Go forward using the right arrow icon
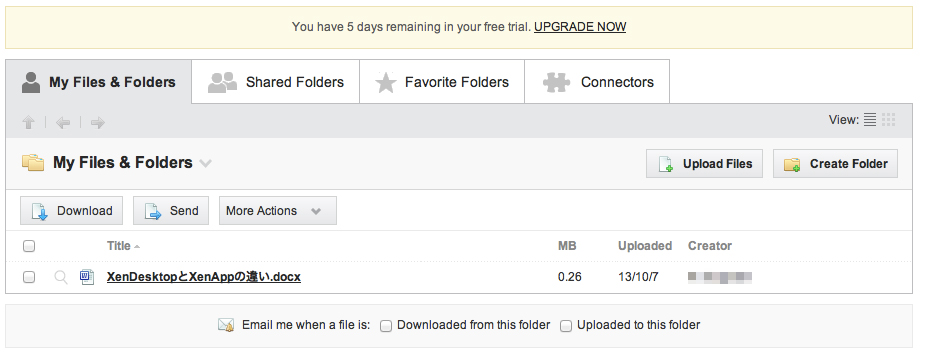The image size is (926, 361). pos(97,122)
